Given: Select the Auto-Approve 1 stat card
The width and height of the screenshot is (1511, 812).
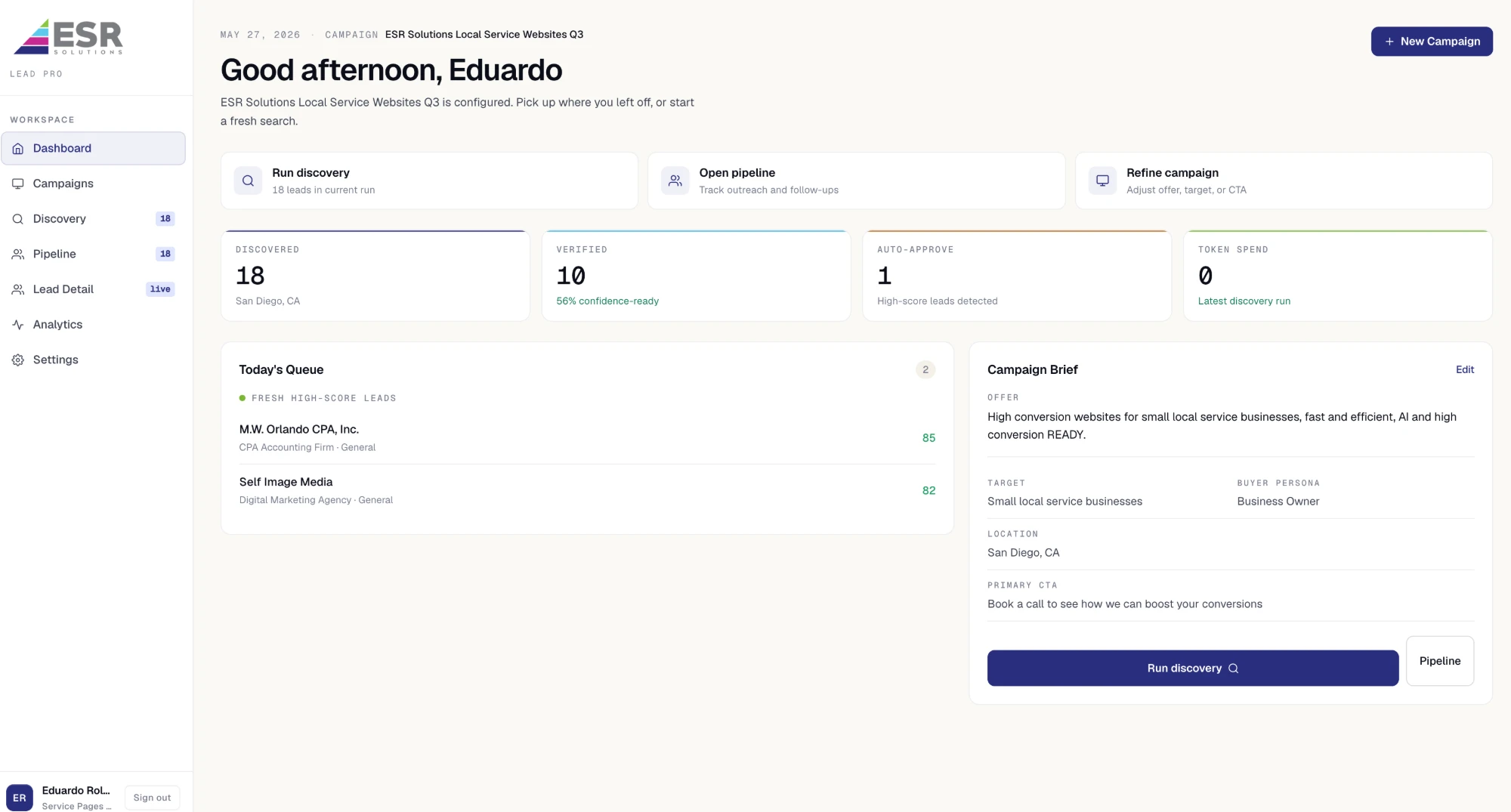Looking at the screenshot, I should click(1017, 276).
